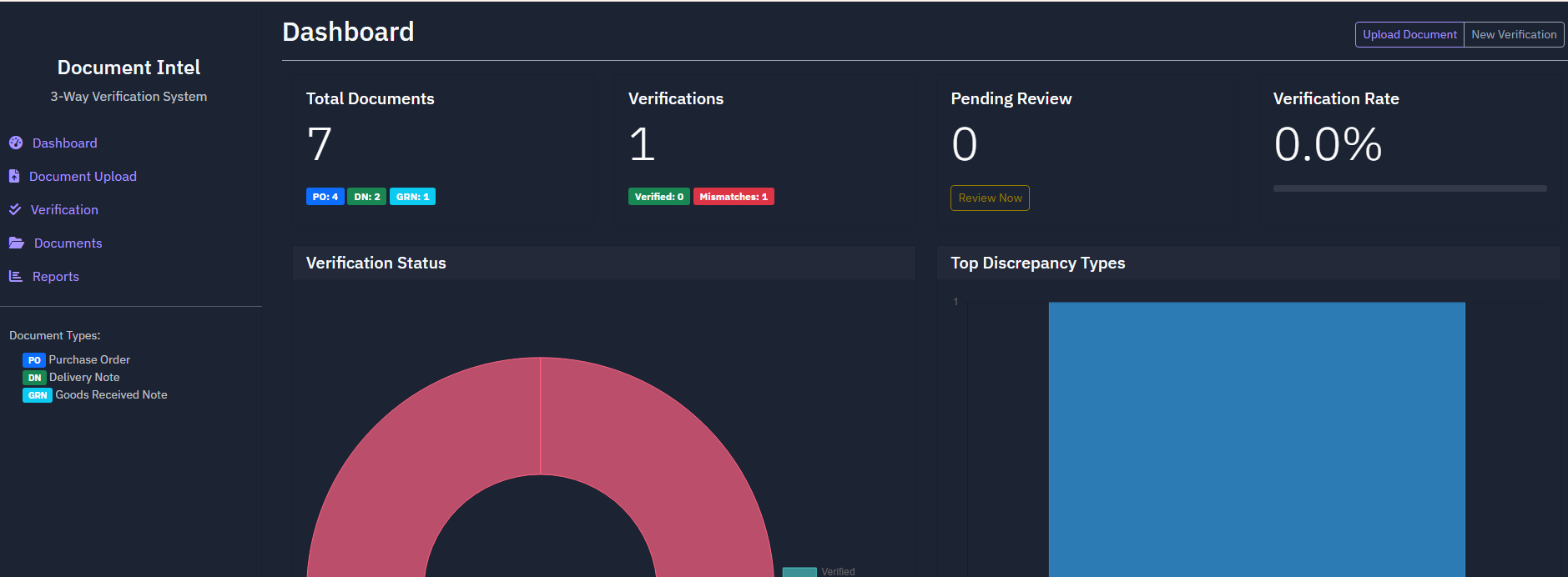1568x577 pixels.
Task: Click the Verification Rate progress bar
Action: pyautogui.click(x=1409, y=188)
